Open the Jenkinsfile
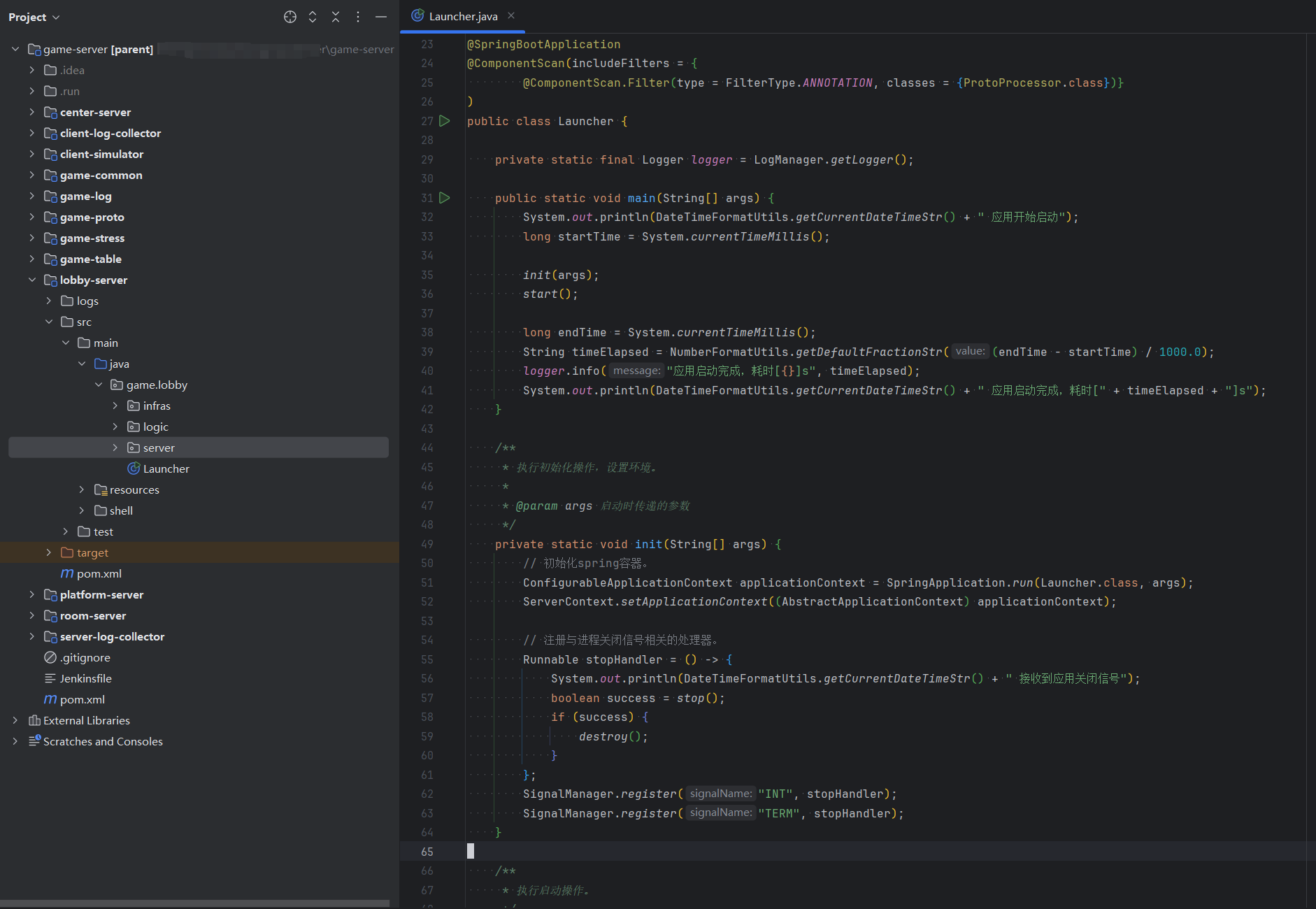 (85, 678)
